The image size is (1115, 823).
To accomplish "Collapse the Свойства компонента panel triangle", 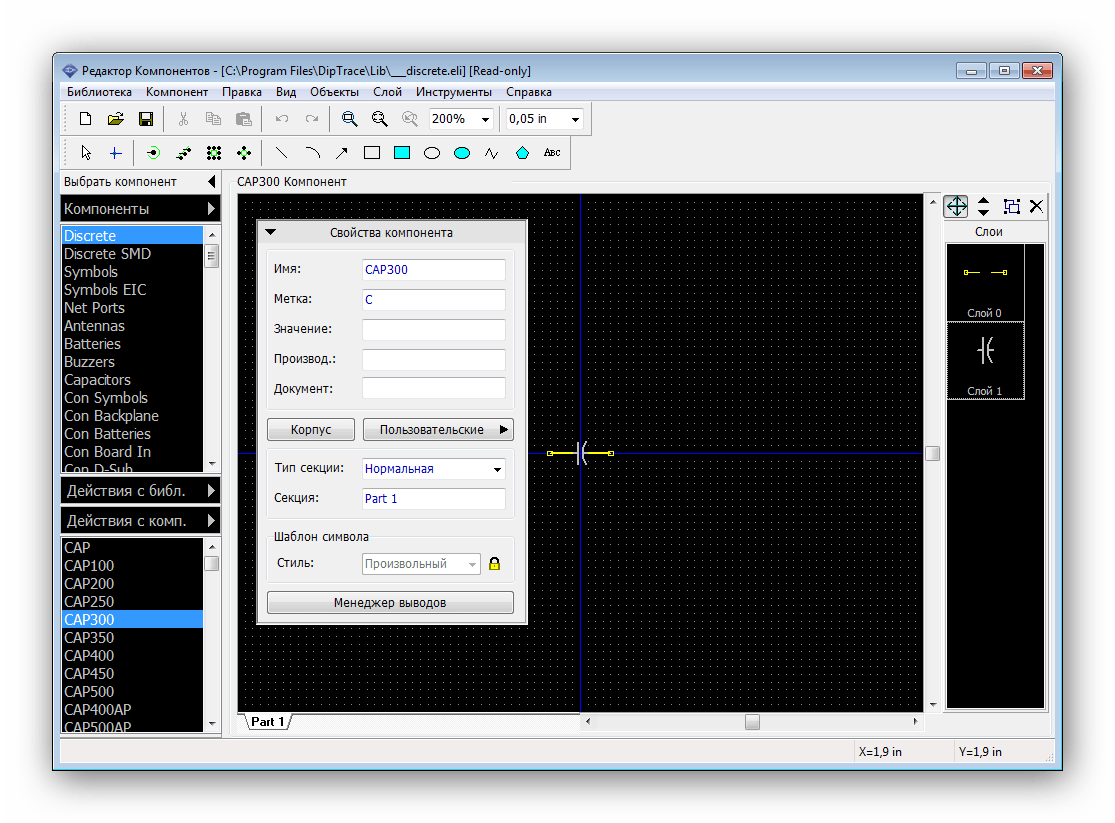I will coord(270,233).
